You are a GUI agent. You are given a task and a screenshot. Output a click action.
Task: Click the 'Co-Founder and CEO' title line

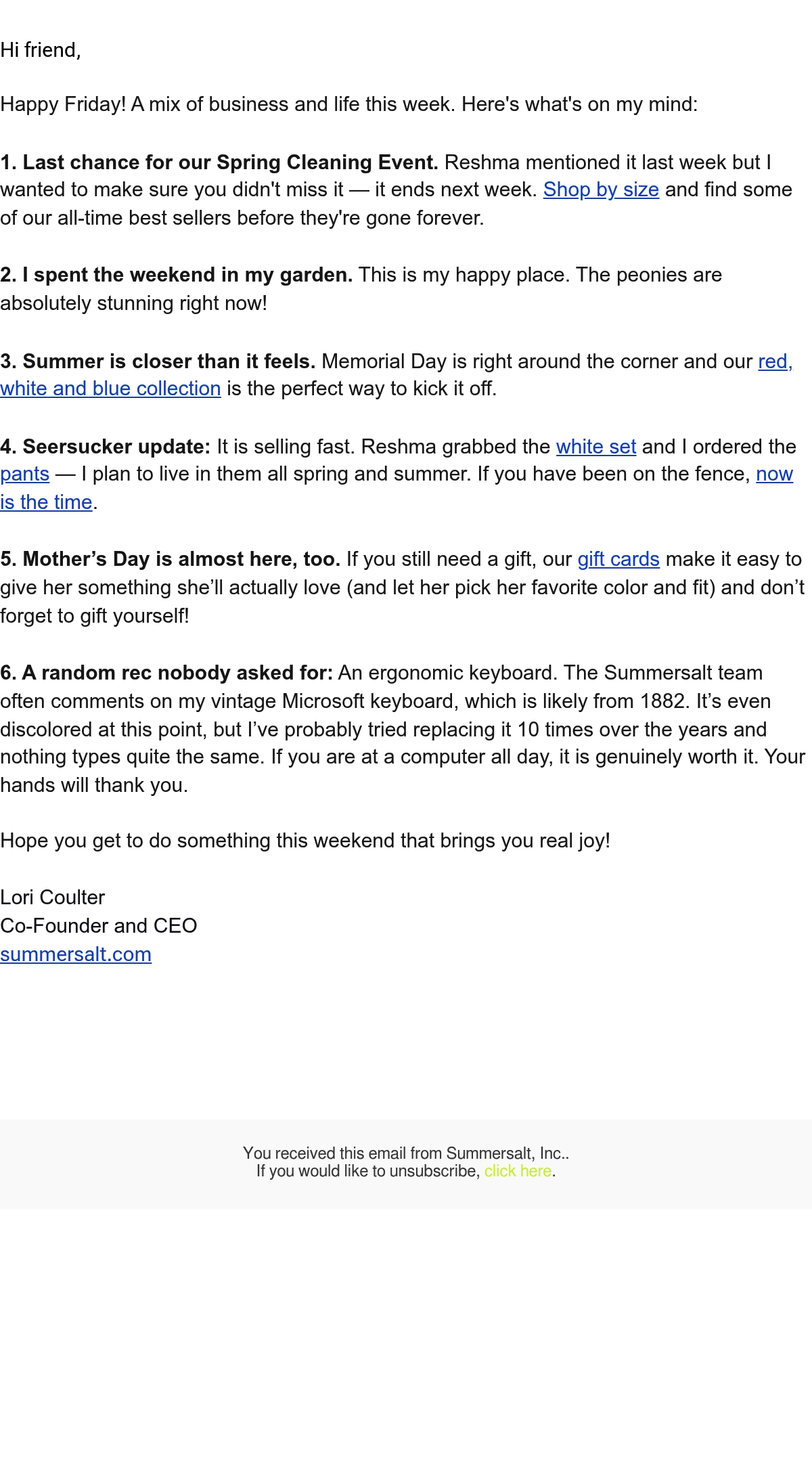99,927
